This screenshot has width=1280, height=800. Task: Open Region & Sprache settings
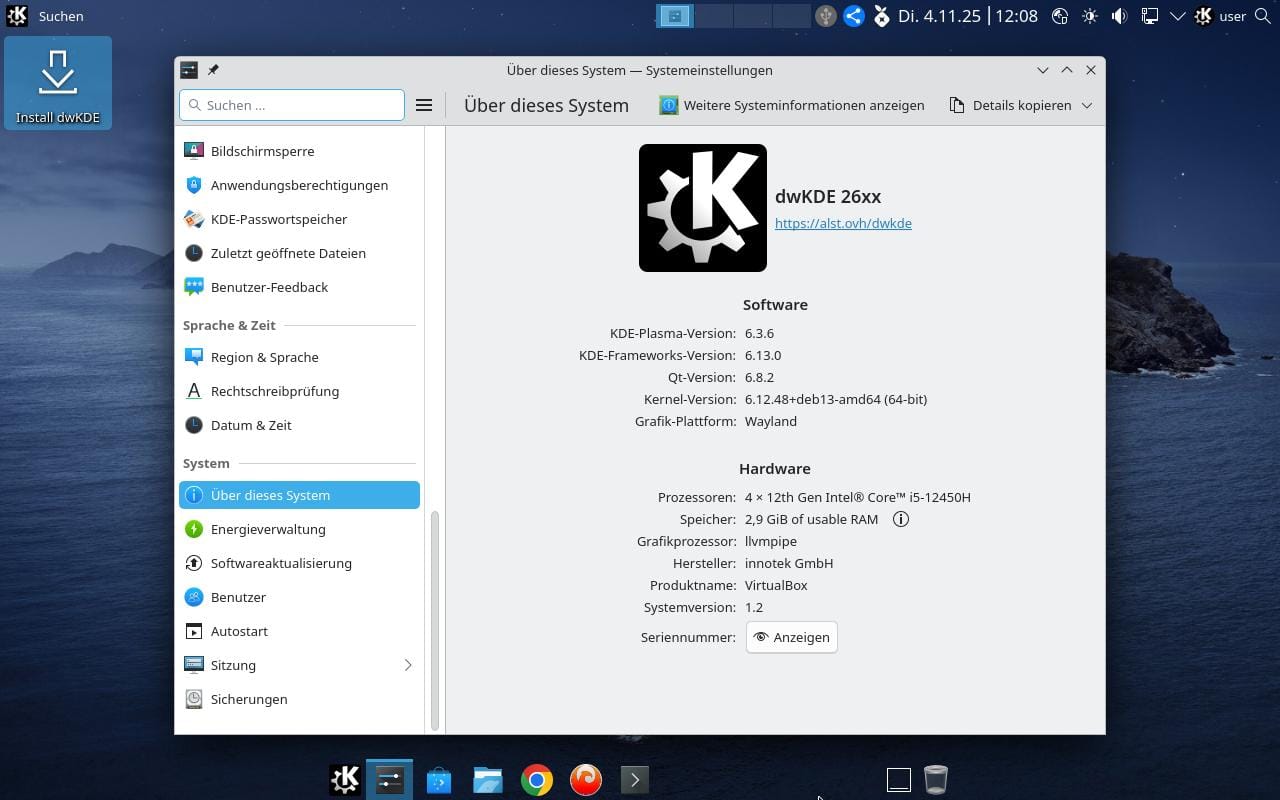point(264,357)
